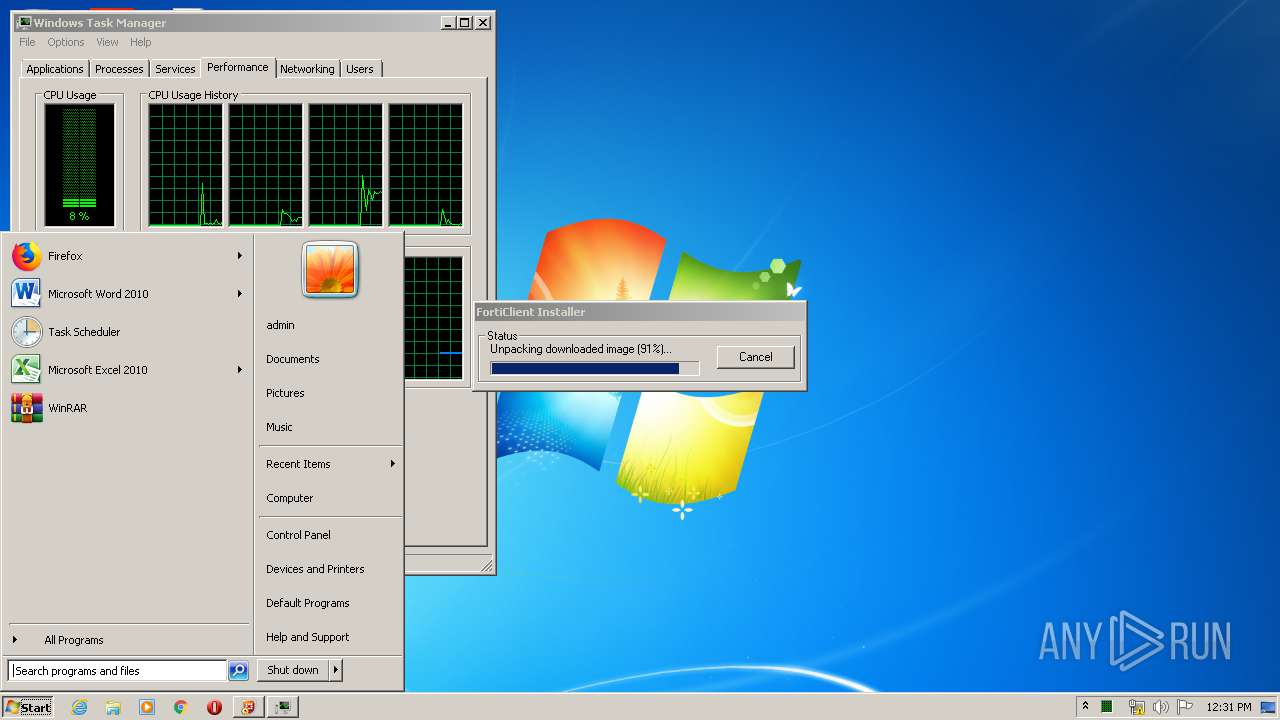
Task: Expand the Firefox jump list arrow
Action: 240,256
